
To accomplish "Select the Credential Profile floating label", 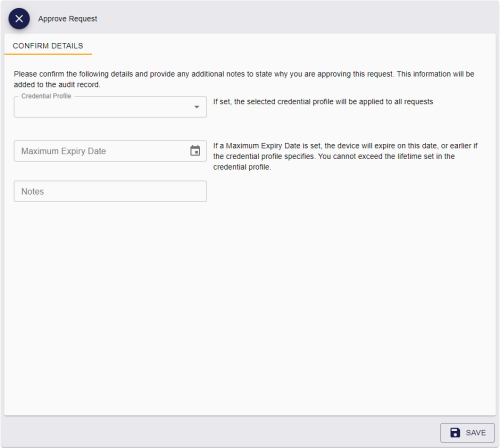I will coord(46,96).
